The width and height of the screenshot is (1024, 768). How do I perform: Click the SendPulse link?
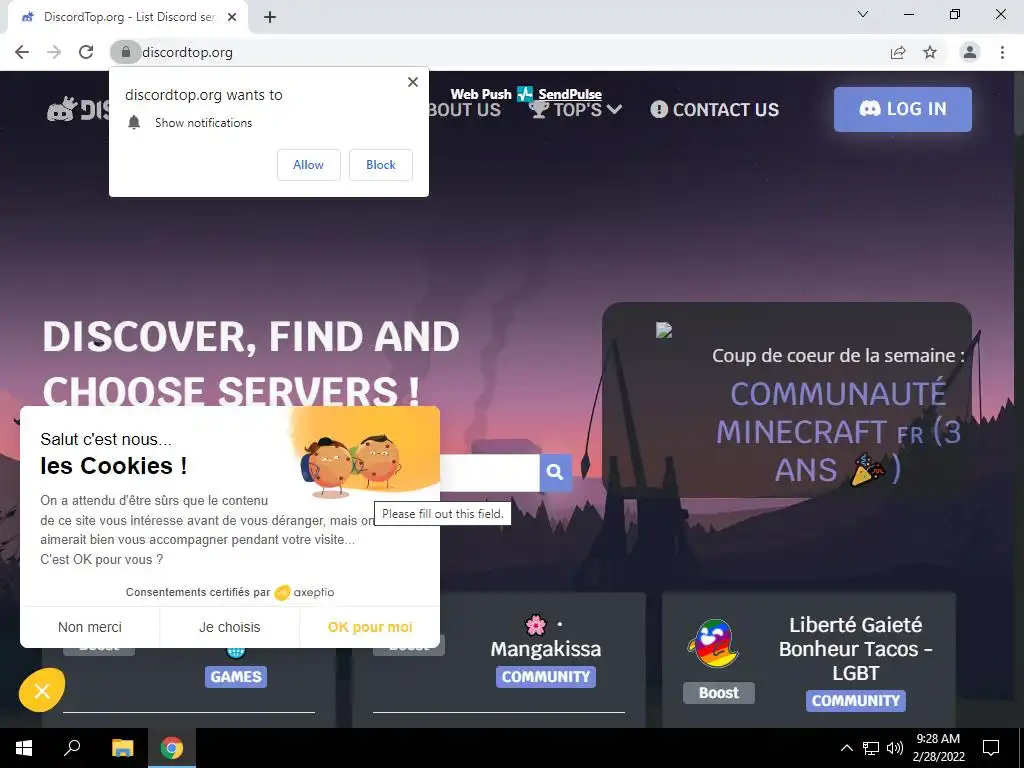pyautogui.click(x=569, y=94)
